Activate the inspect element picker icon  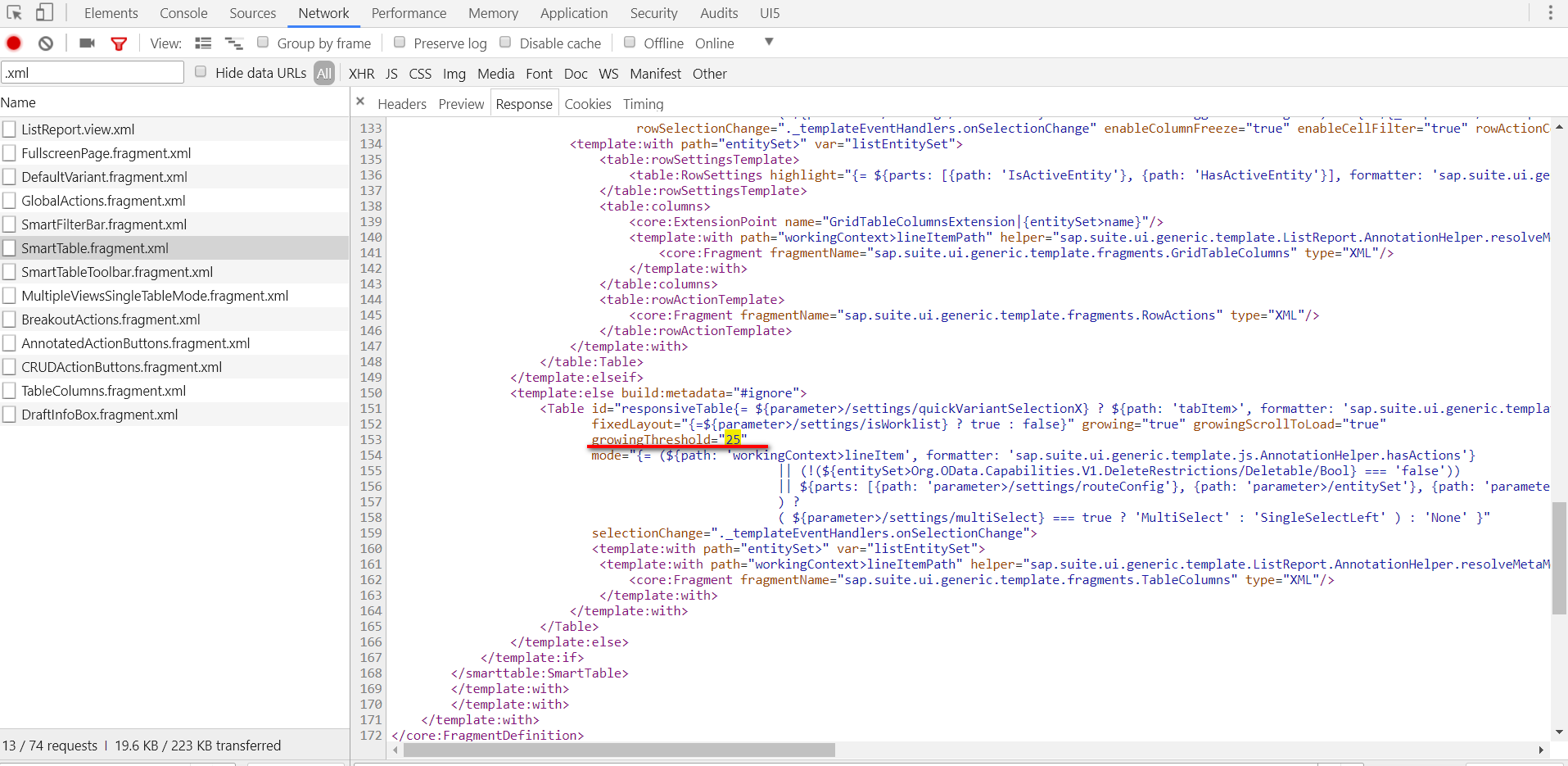click(15, 12)
